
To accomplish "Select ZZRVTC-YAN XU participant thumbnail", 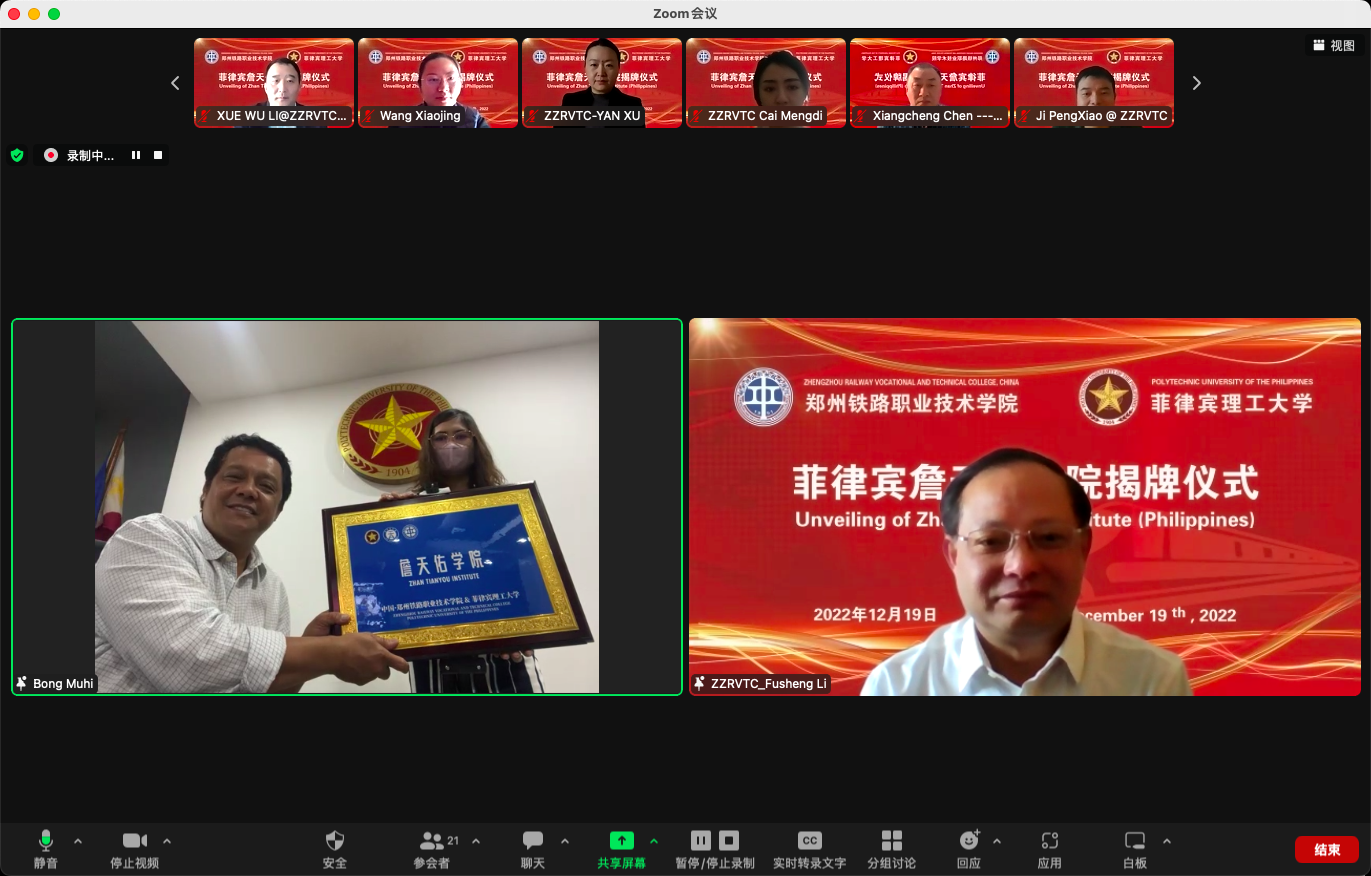I will click(x=602, y=83).
